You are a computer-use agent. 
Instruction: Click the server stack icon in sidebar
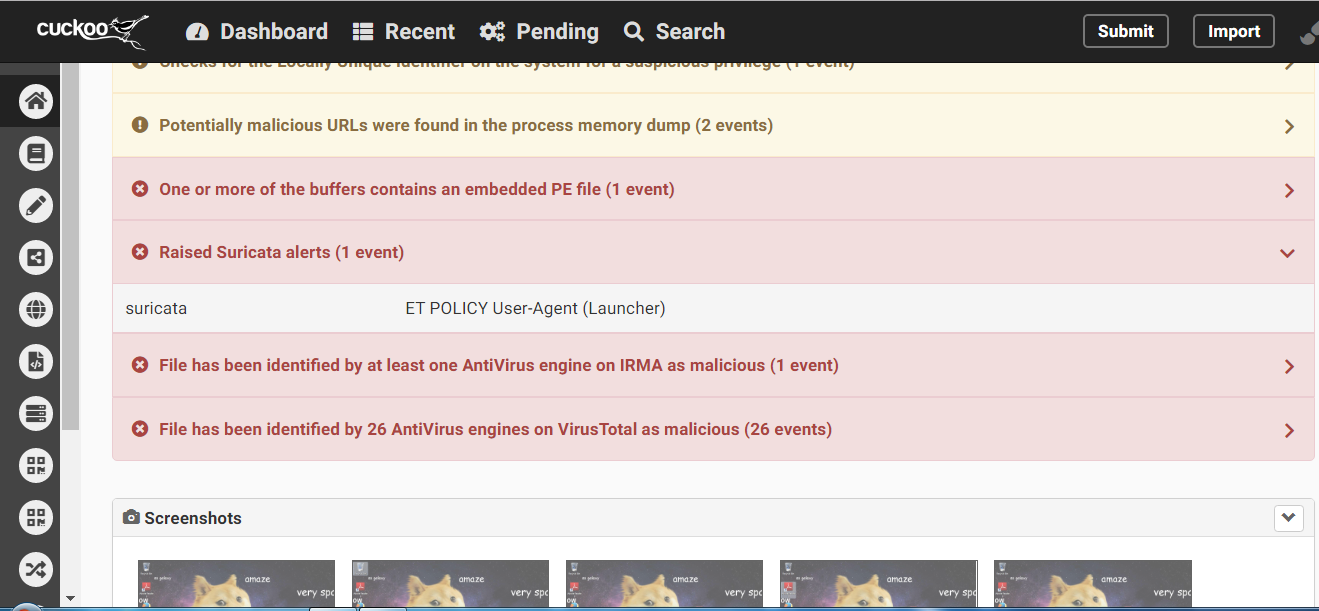pyautogui.click(x=36, y=413)
